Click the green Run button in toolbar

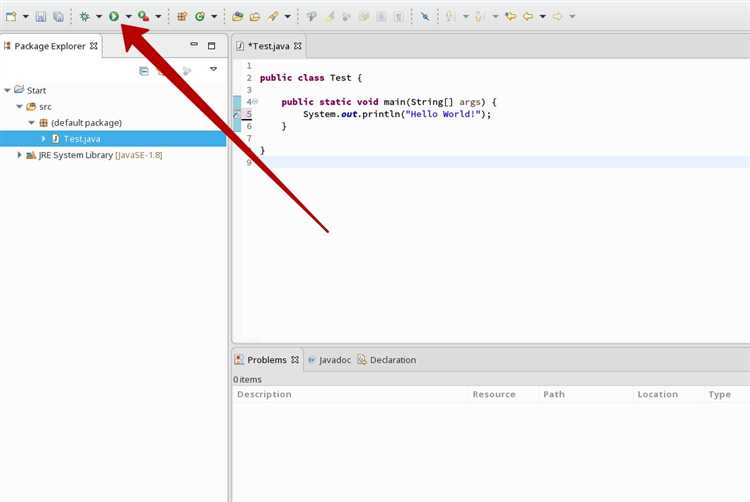click(x=115, y=16)
